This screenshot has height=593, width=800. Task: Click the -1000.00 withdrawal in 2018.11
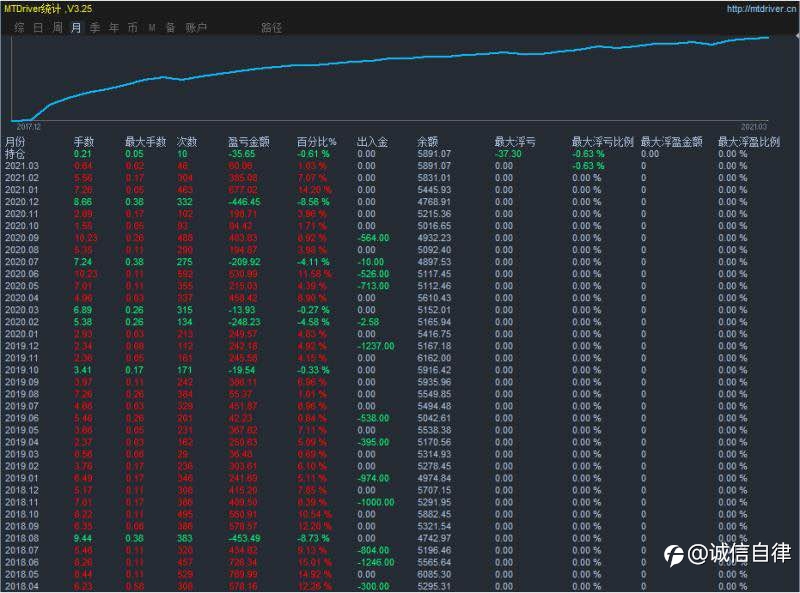tap(376, 502)
